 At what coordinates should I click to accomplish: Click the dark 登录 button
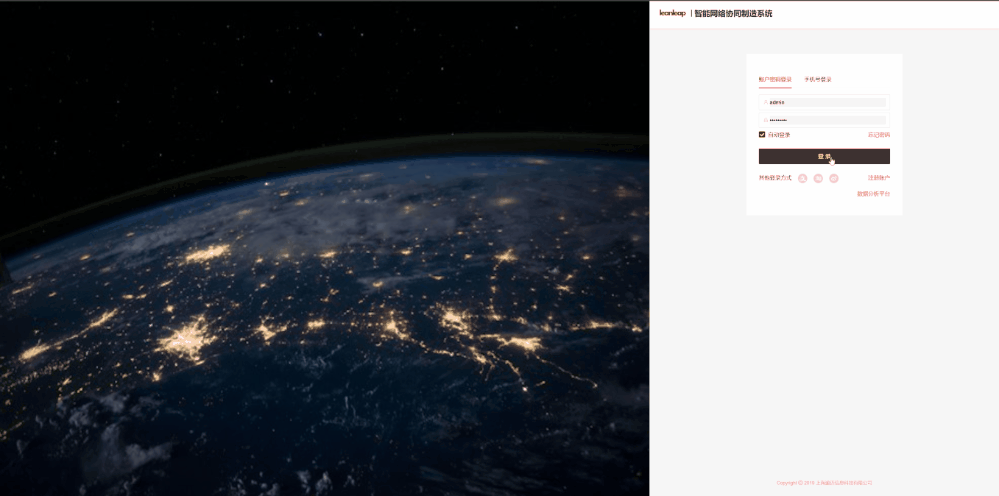coord(824,157)
